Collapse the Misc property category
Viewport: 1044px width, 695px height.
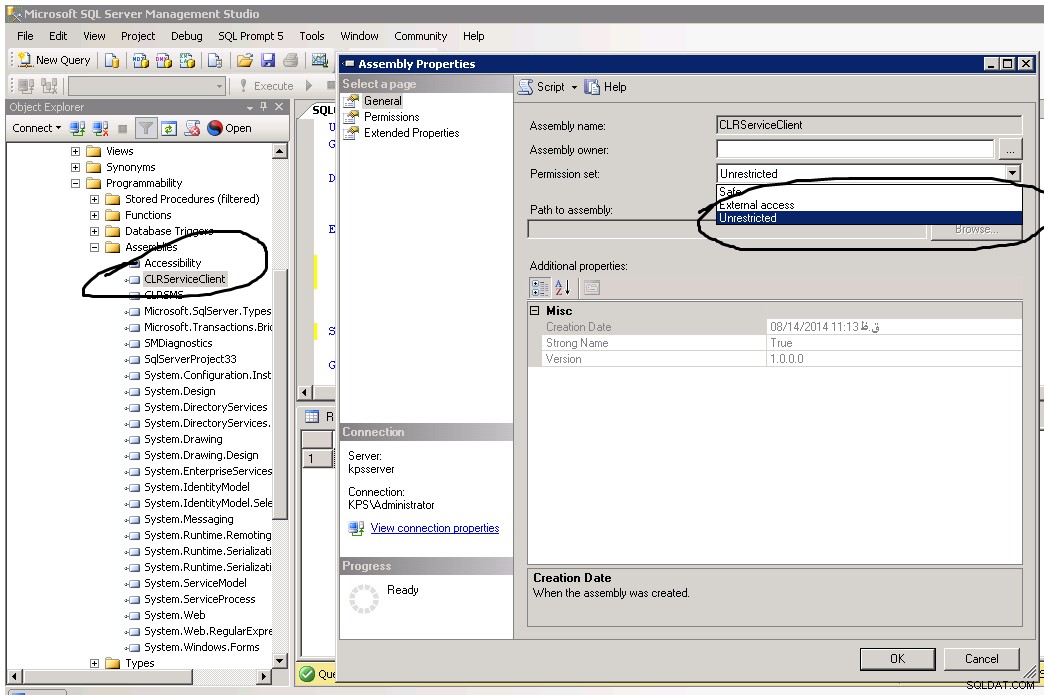click(535, 310)
